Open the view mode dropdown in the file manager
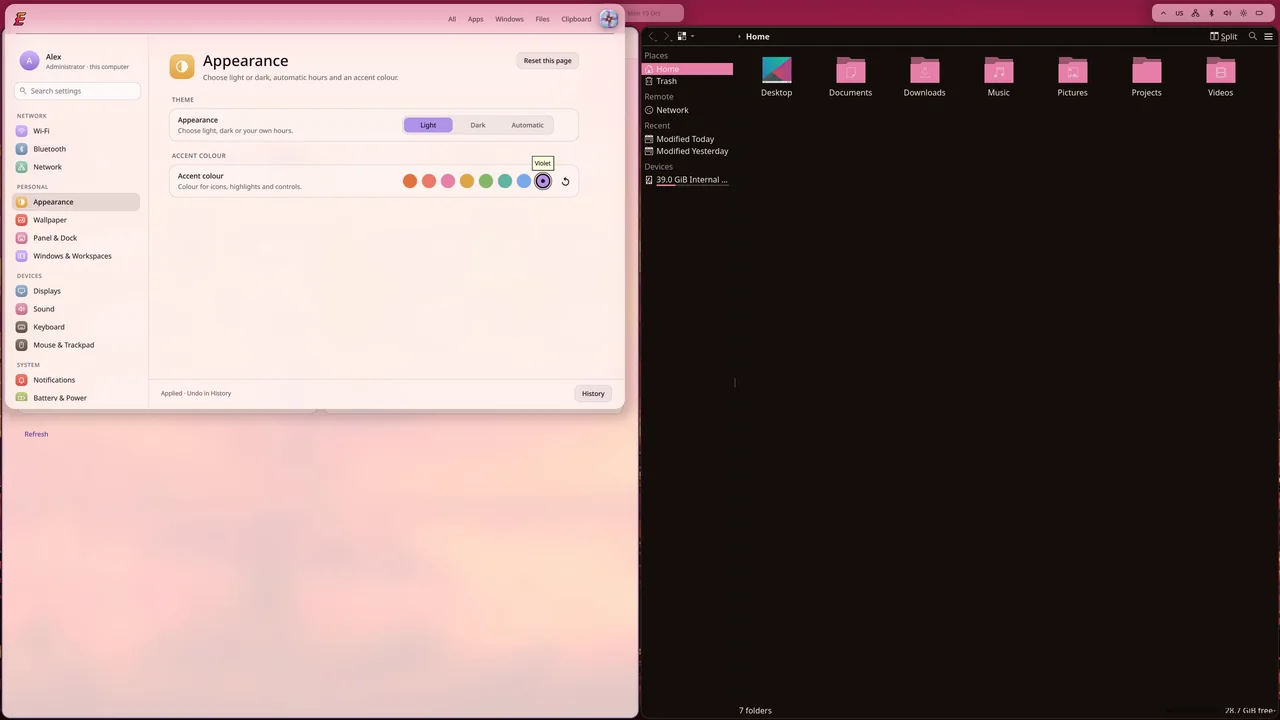The height and width of the screenshot is (720, 1280). [x=686, y=36]
